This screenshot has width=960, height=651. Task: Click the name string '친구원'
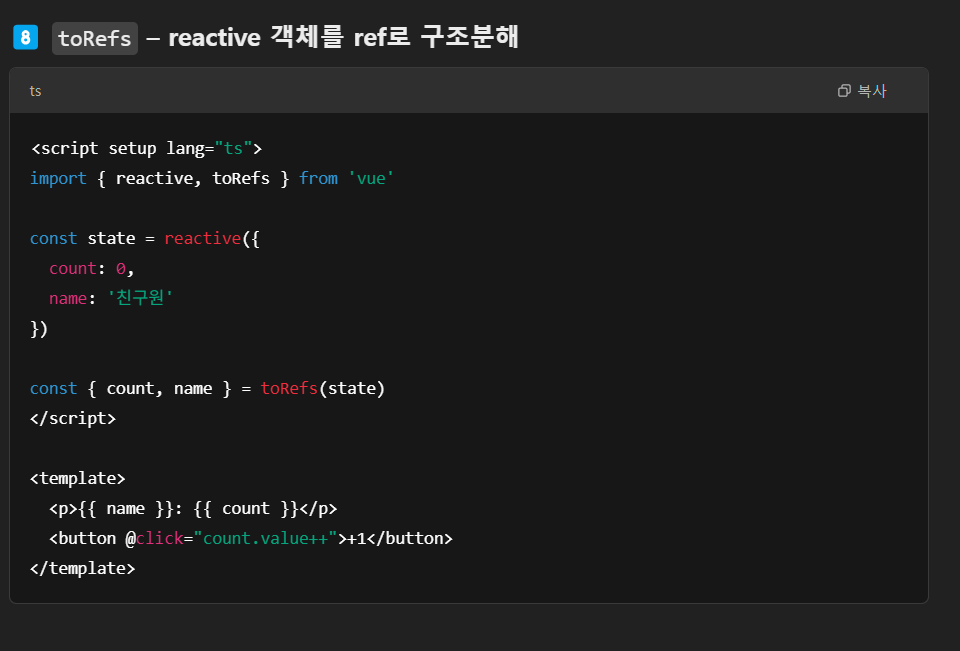coord(140,298)
